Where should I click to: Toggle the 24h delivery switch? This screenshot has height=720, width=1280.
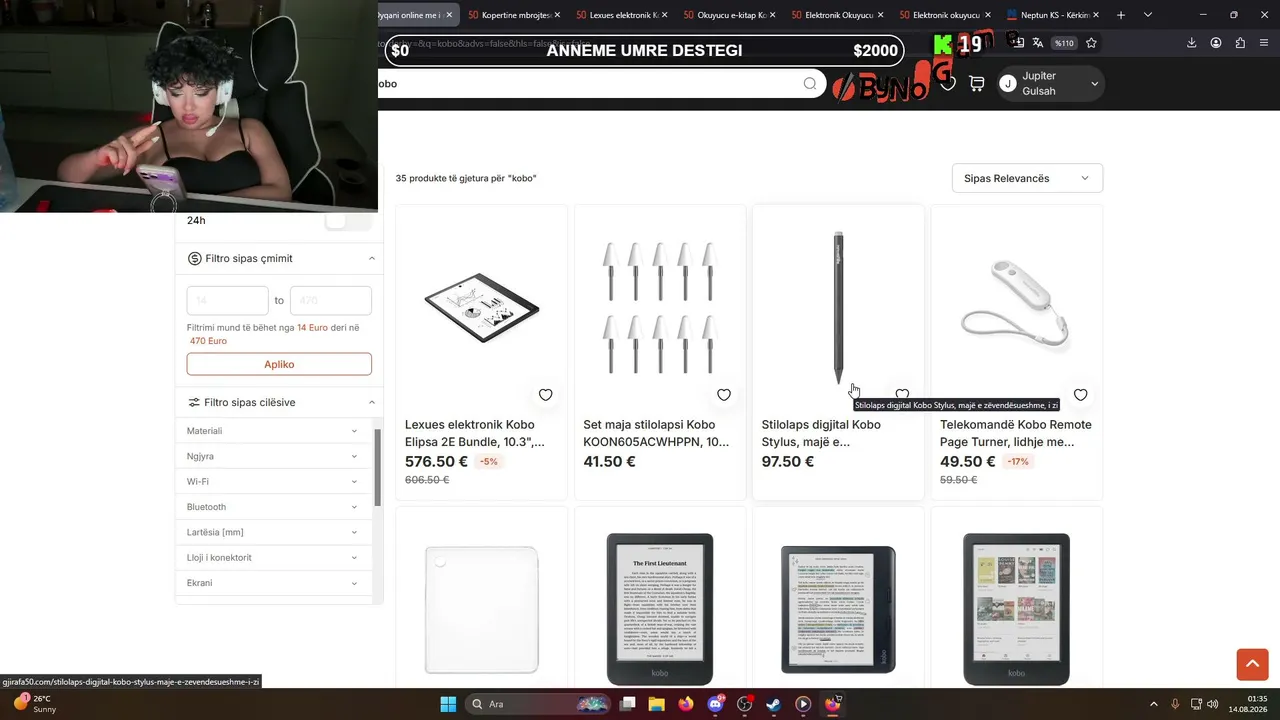coord(348,221)
